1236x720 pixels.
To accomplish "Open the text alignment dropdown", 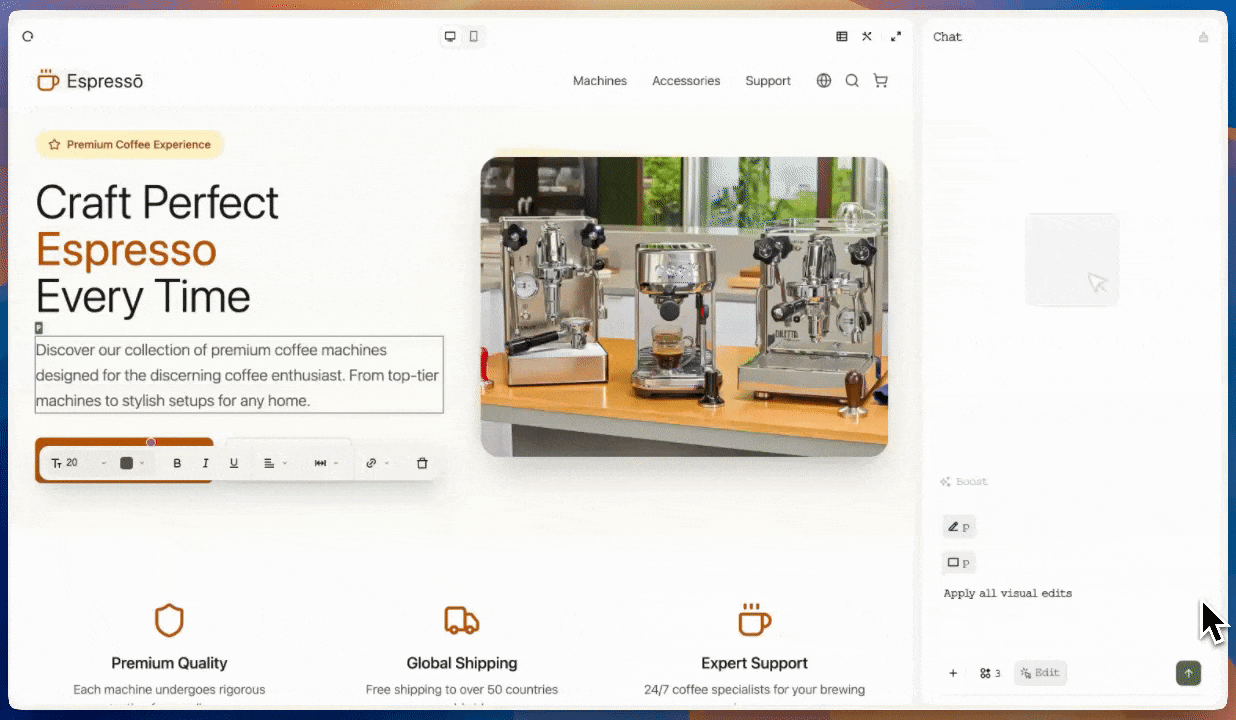I will tap(272, 462).
